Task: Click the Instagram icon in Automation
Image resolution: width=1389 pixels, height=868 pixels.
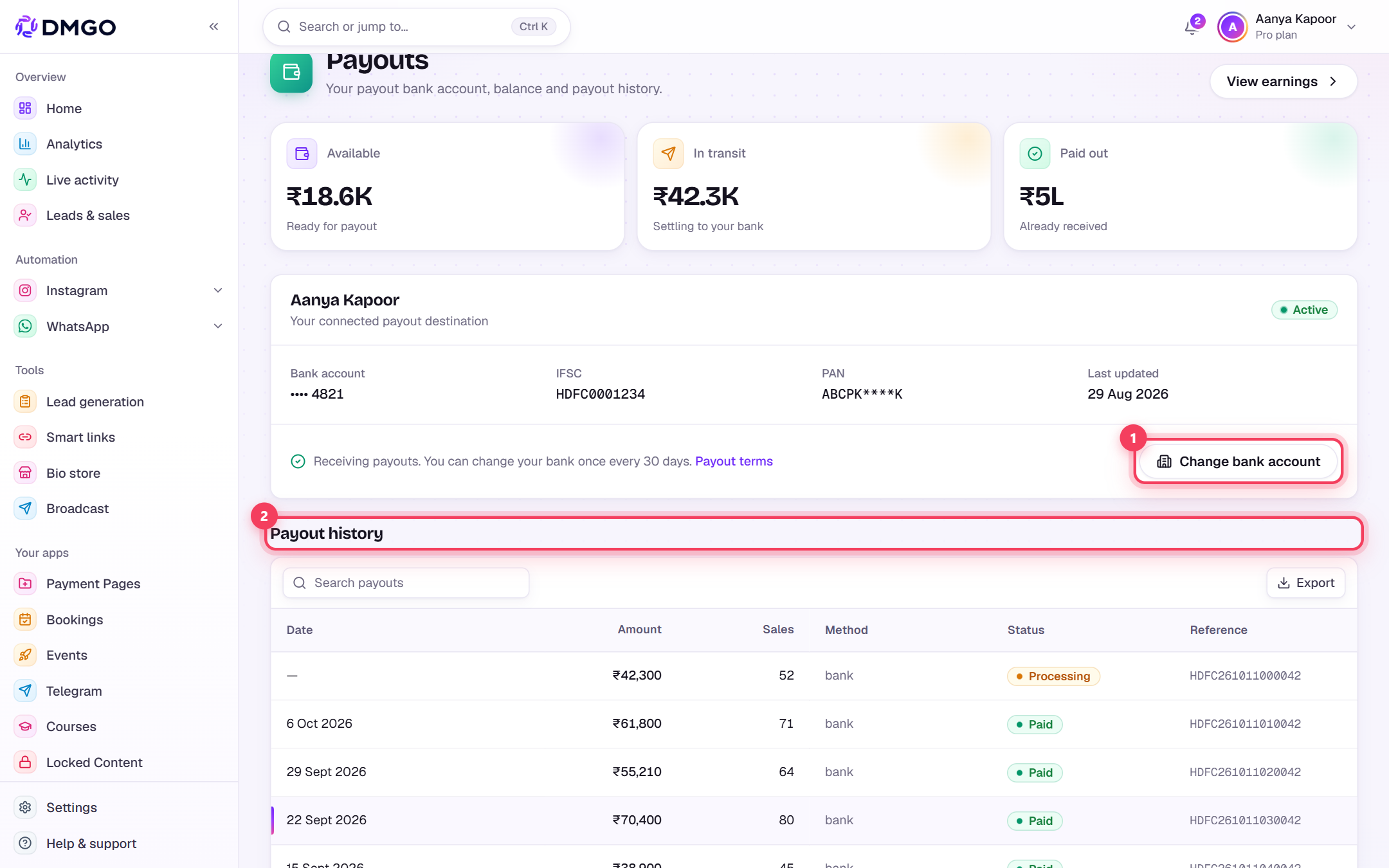Action: [25, 291]
